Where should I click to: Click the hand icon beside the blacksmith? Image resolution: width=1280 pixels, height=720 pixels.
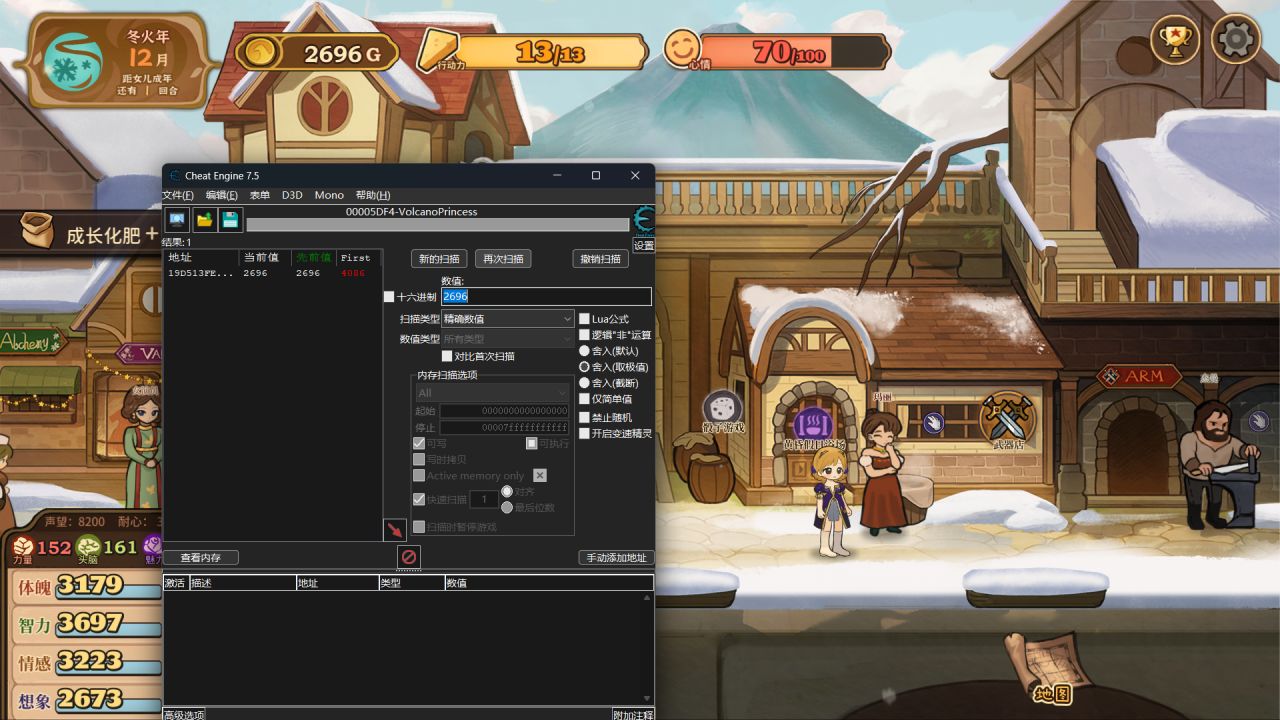tap(1258, 421)
